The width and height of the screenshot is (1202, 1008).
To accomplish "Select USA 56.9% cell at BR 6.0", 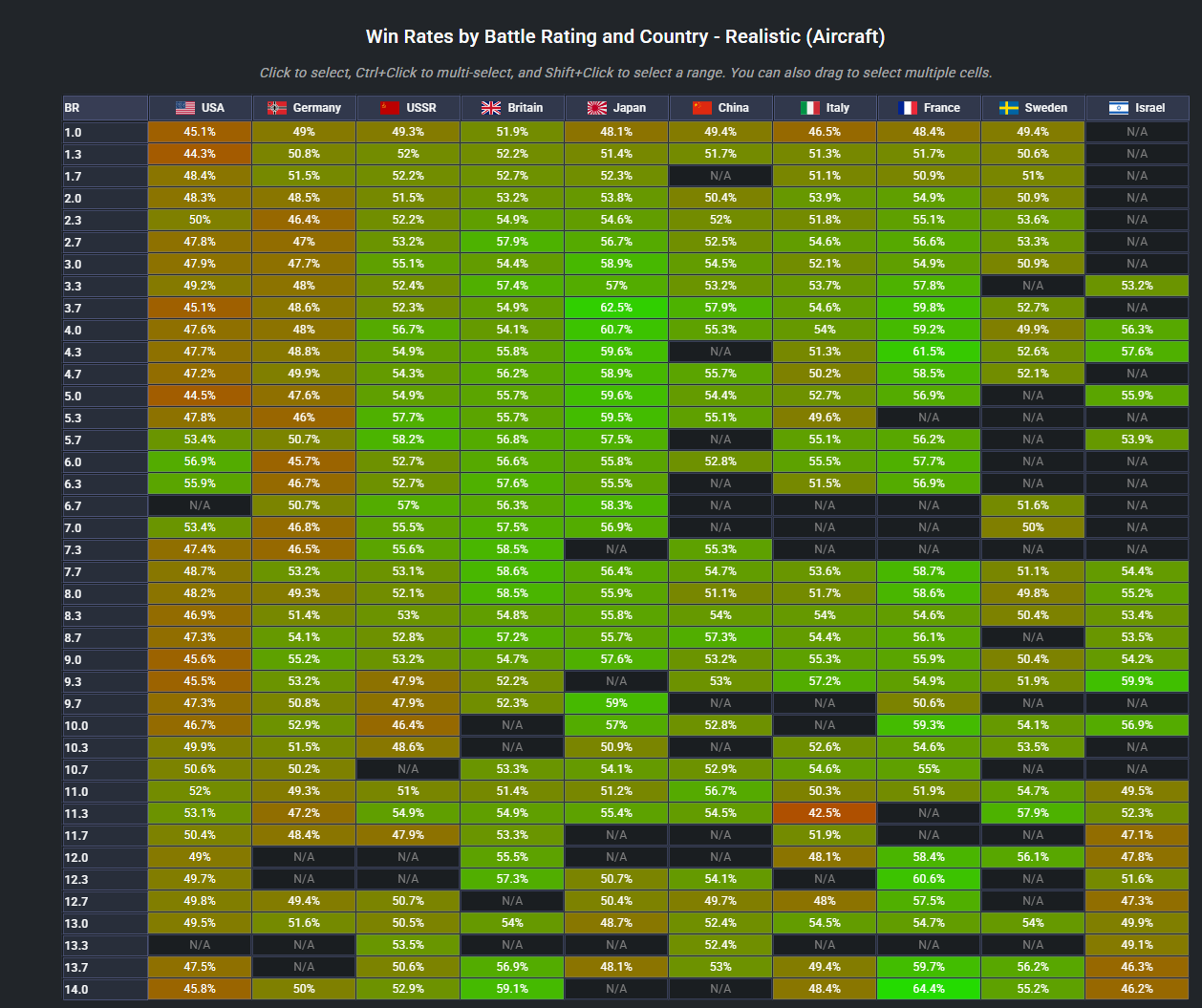I will pyautogui.click(x=200, y=461).
